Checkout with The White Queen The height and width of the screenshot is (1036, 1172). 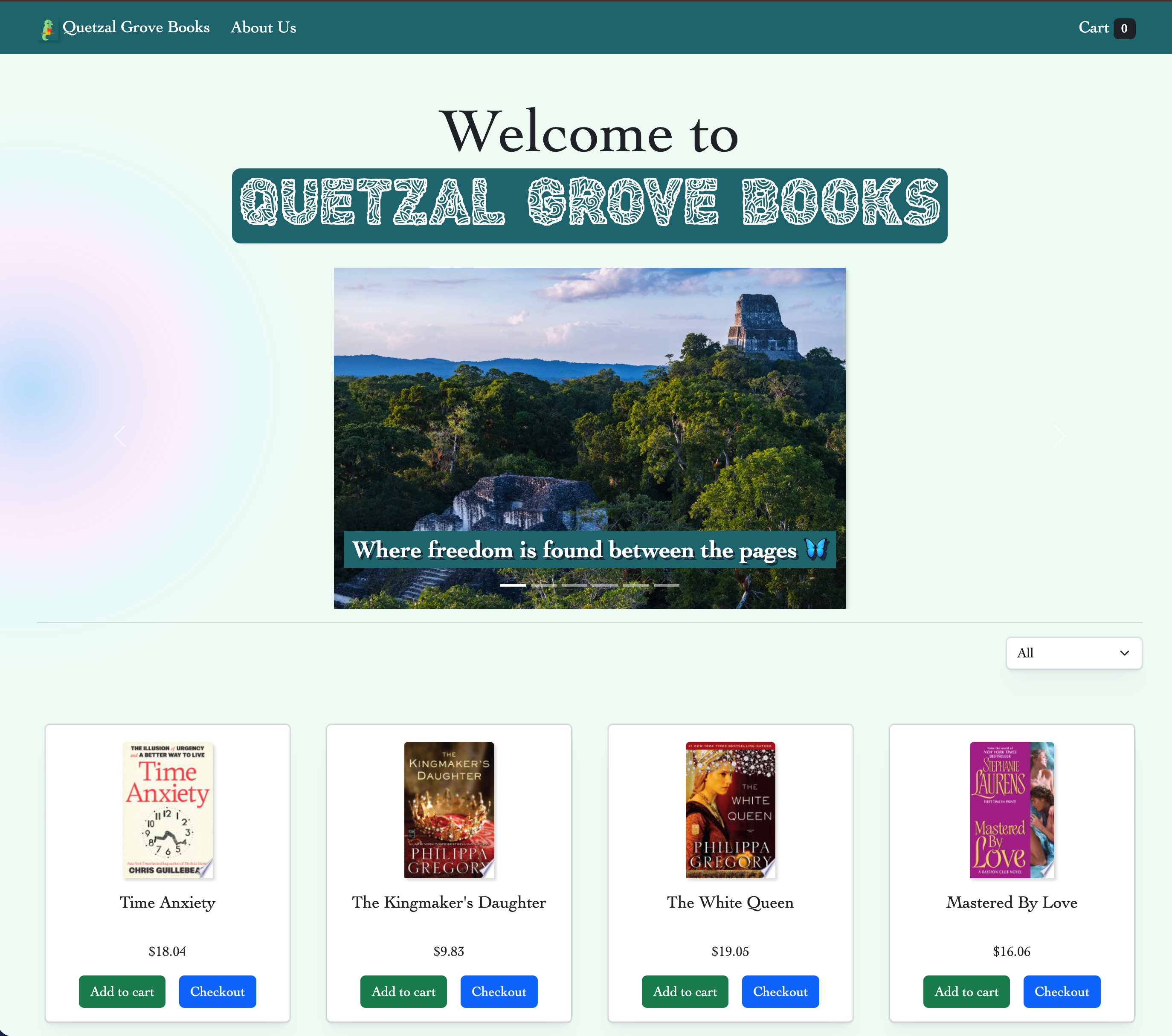click(x=780, y=991)
